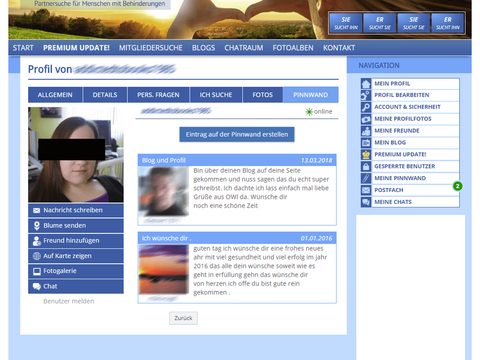Image resolution: width=480 pixels, height=360 pixels.
Task: Open the Allgemein profile tab
Action: pyautogui.click(x=55, y=95)
